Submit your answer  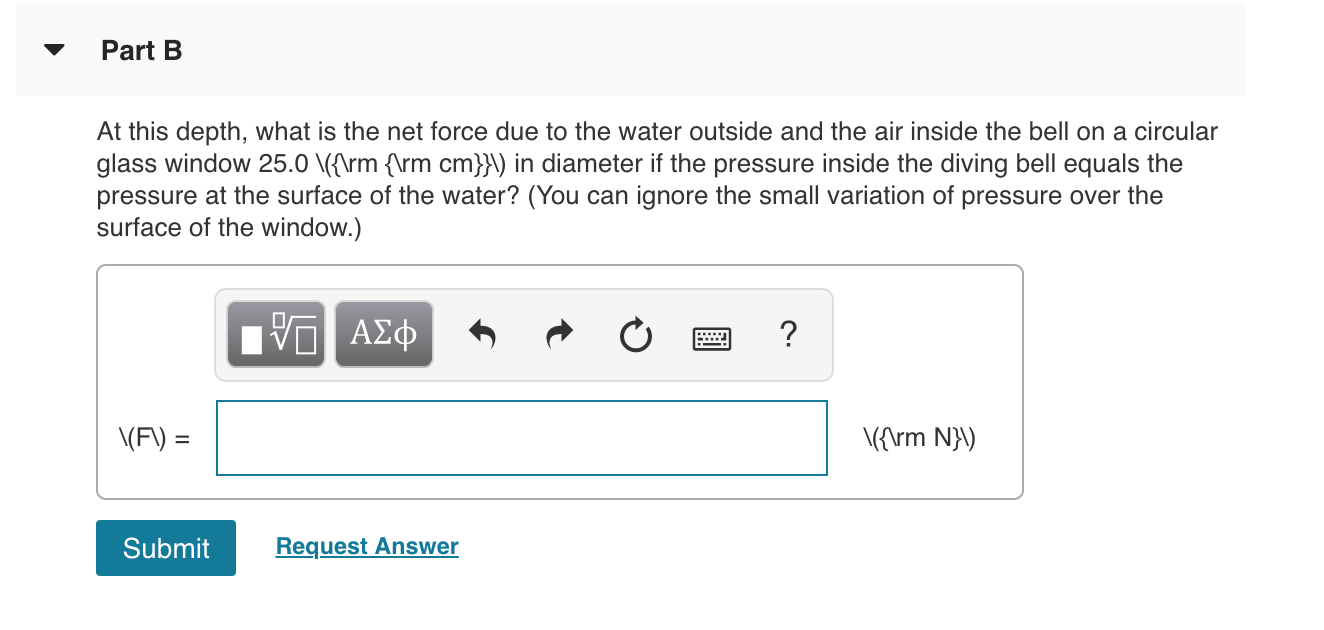tap(165, 547)
